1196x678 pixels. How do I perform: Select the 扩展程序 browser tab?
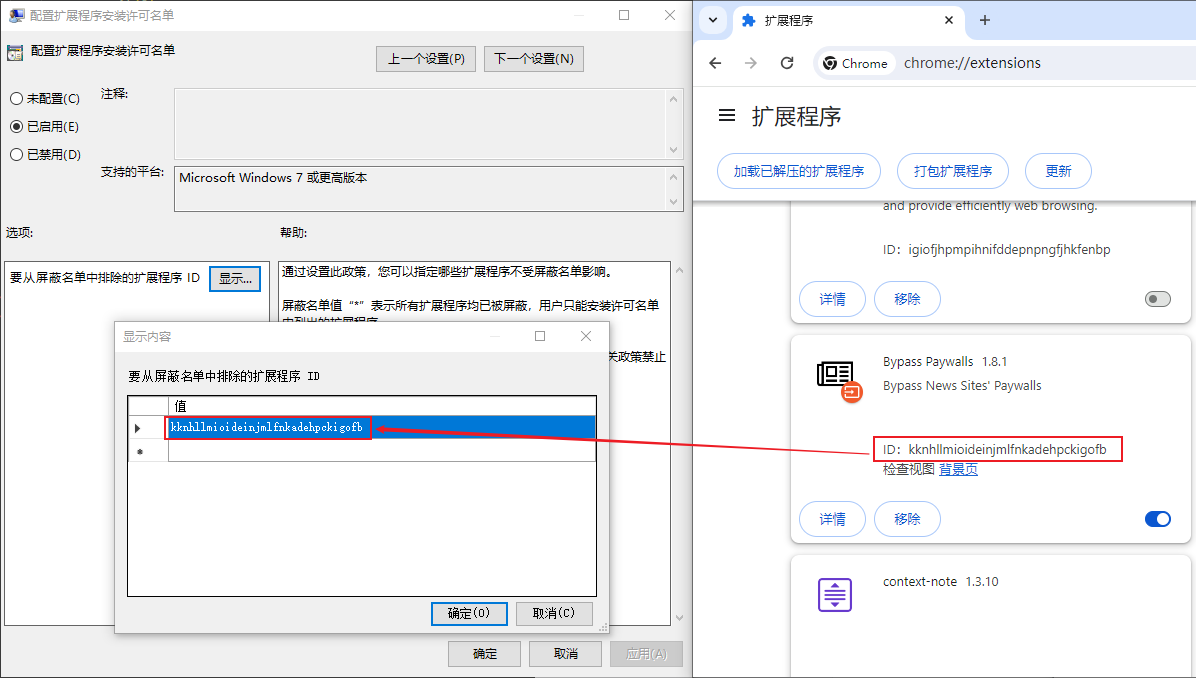click(x=840, y=20)
